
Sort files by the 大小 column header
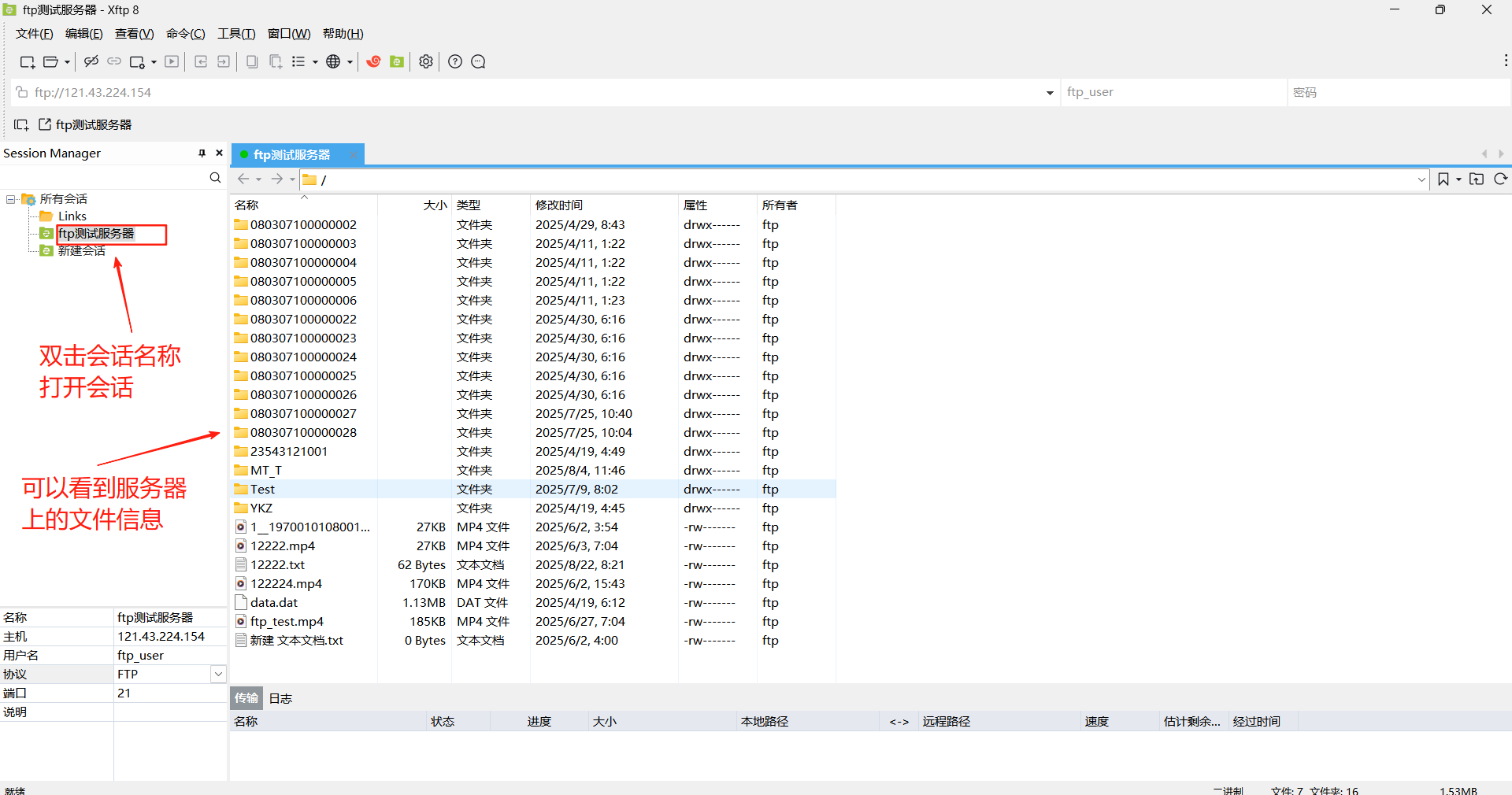(x=414, y=205)
